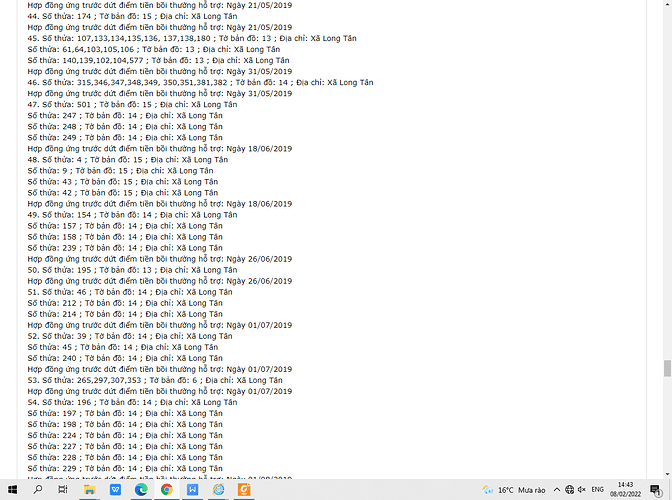Click line '52. Số thửa: 39'
Image resolution: width=672 pixels, height=500 pixels.
click(x=130, y=336)
